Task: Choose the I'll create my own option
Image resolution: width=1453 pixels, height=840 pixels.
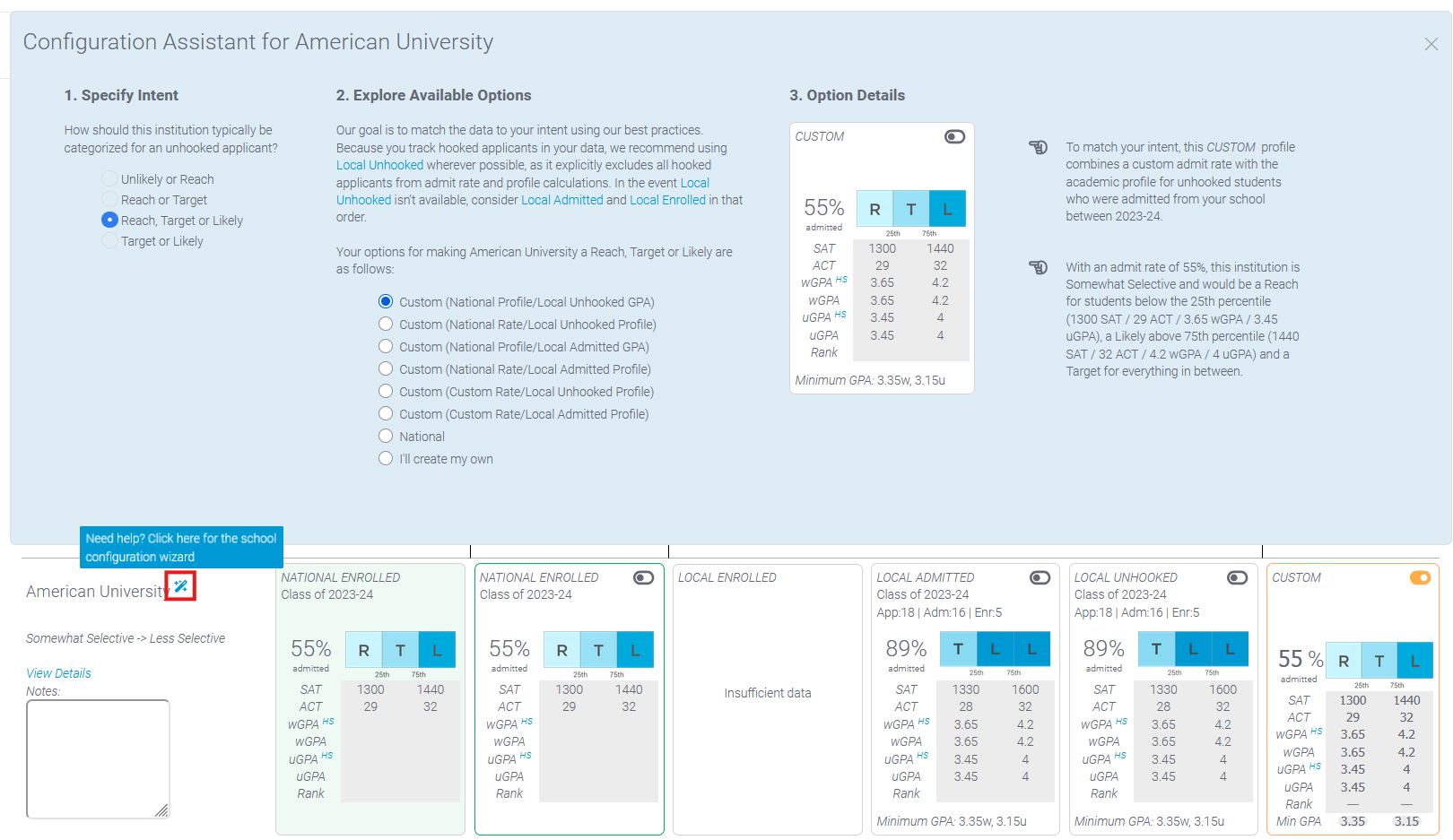Action: [386, 458]
